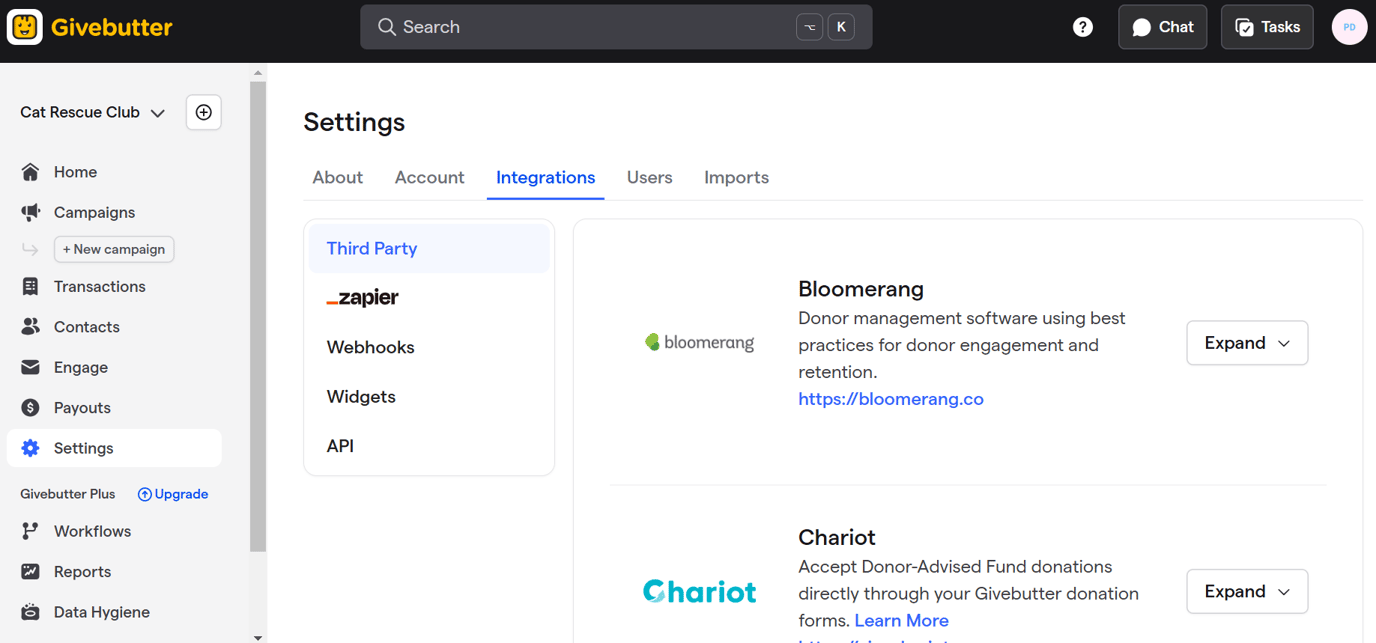Open the bloomerang.co link

coord(890,399)
